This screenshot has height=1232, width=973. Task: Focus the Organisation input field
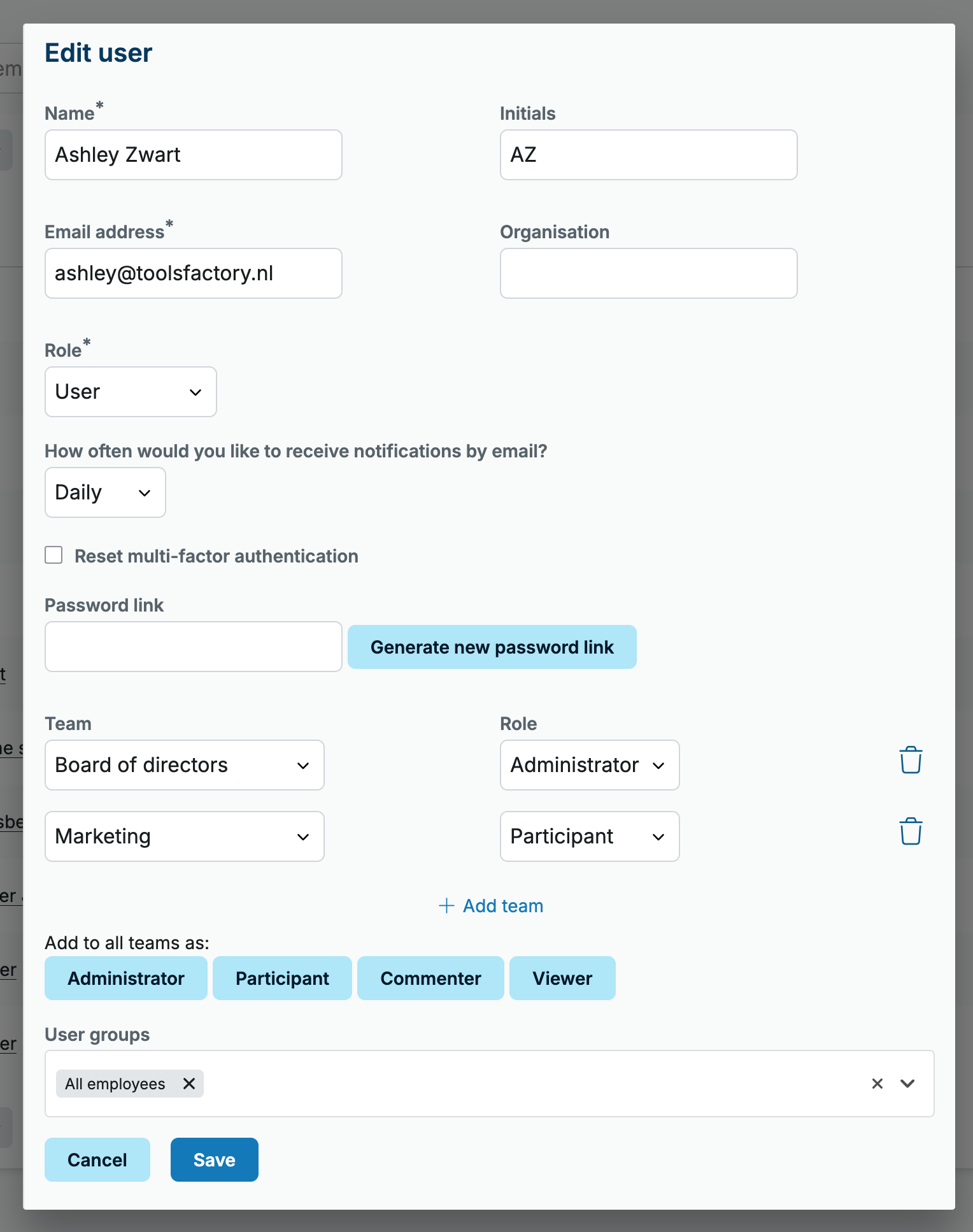[x=649, y=273]
